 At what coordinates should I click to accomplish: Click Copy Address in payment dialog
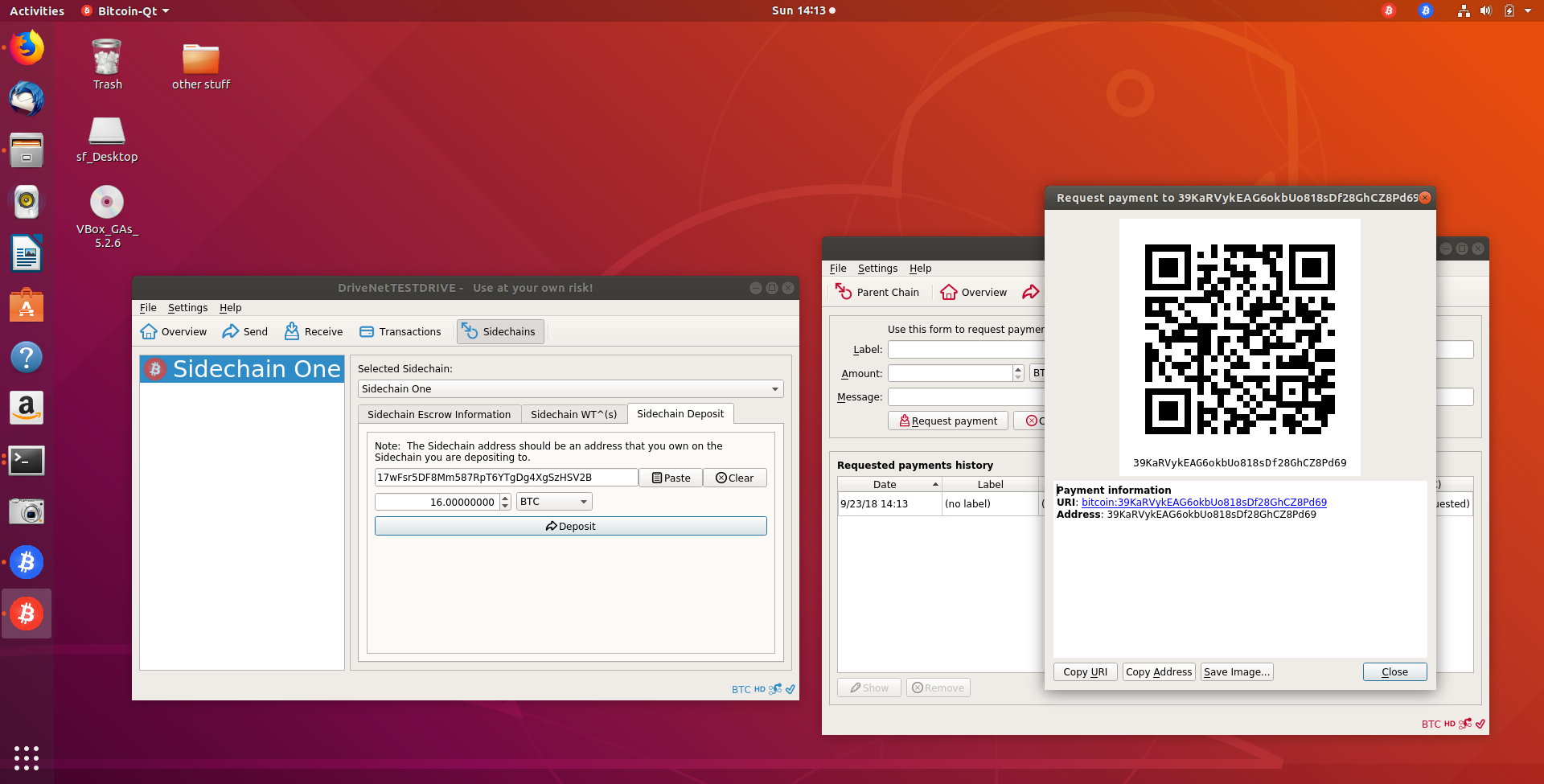(x=1159, y=672)
